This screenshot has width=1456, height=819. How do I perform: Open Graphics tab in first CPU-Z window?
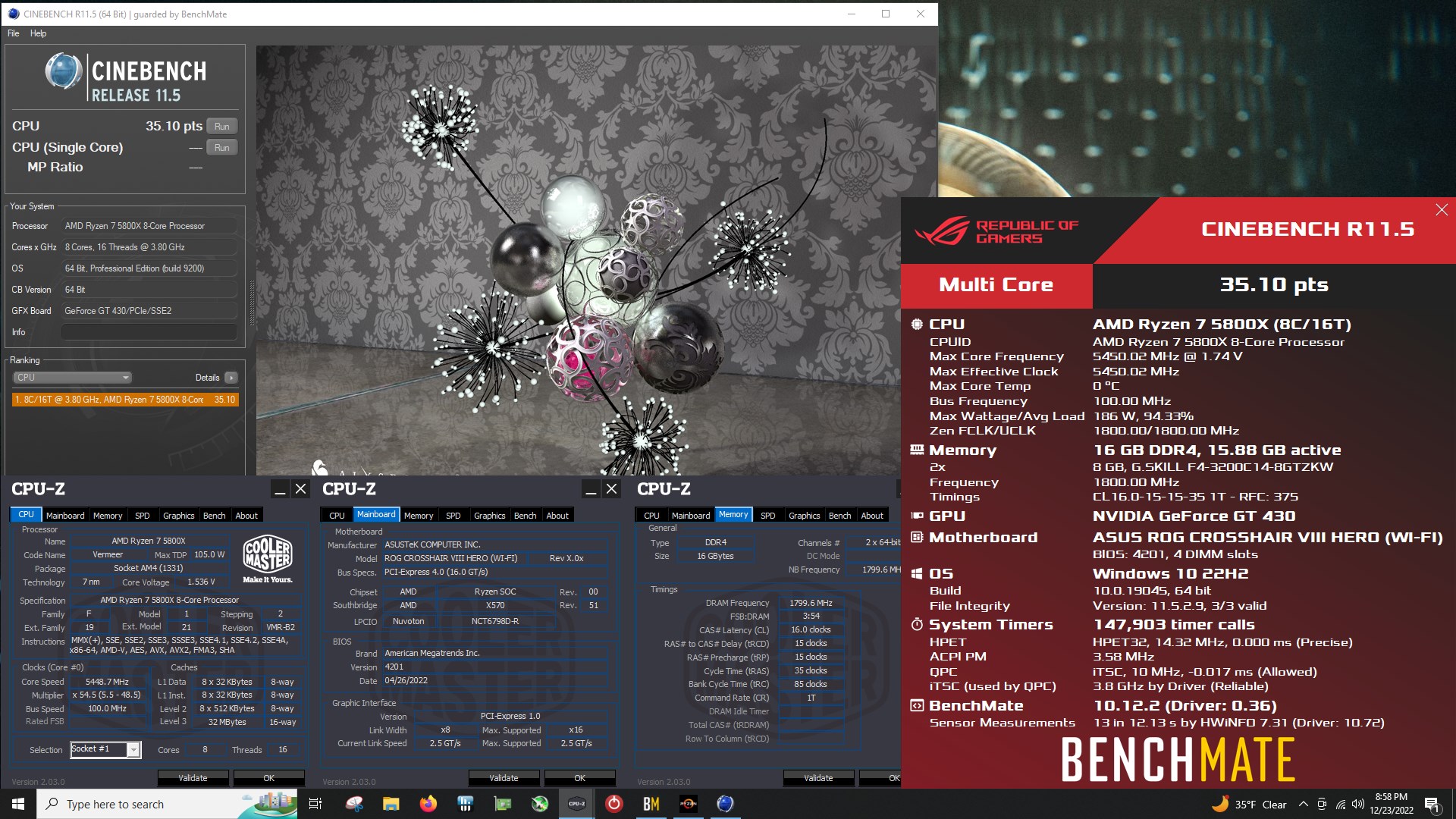[179, 516]
